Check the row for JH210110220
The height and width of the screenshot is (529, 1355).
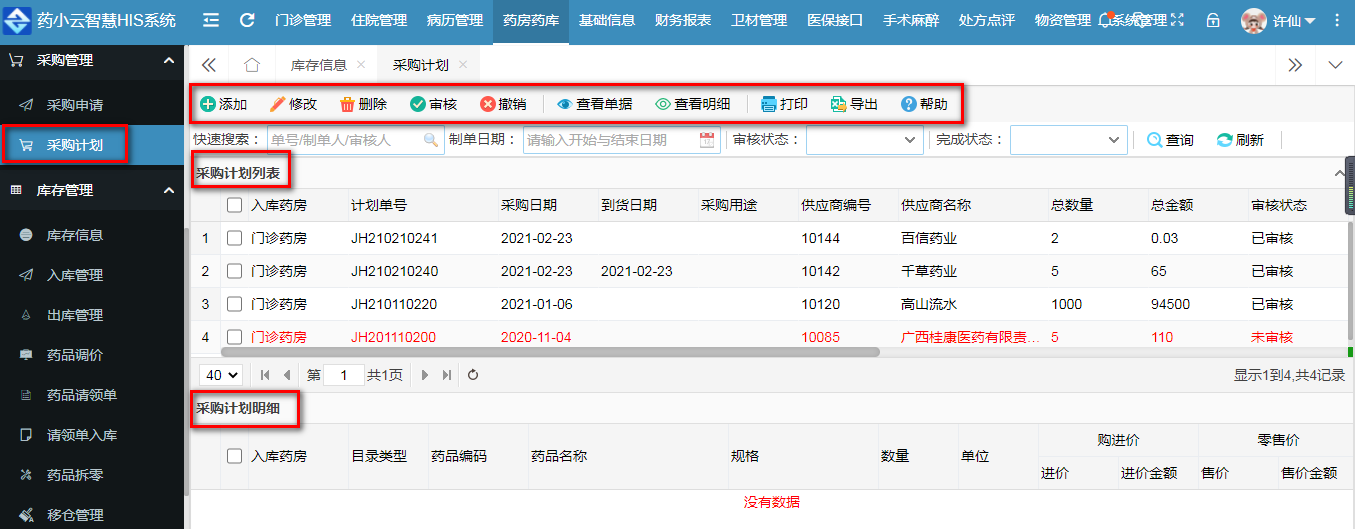pos(234,304)
